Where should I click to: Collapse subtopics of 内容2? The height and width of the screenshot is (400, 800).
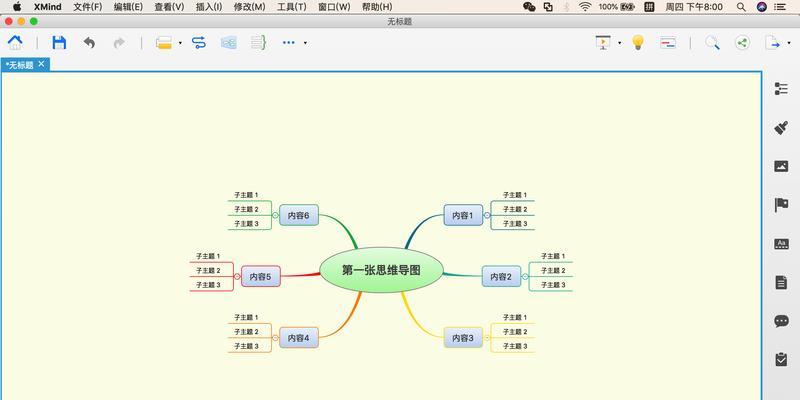click(525, 277)
